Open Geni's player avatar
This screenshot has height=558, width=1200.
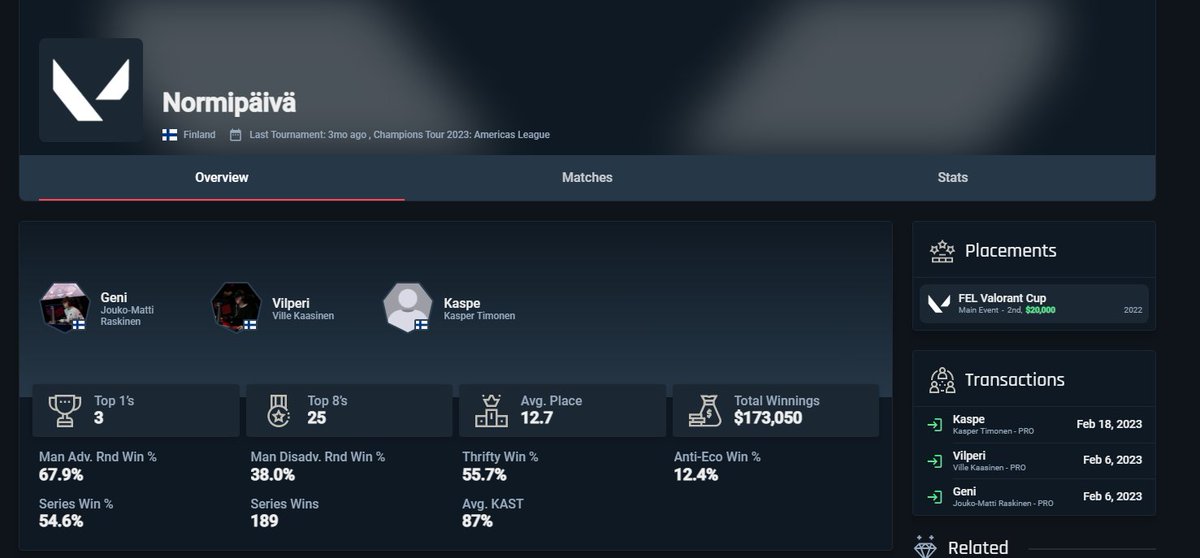click(x=63, y=306)
